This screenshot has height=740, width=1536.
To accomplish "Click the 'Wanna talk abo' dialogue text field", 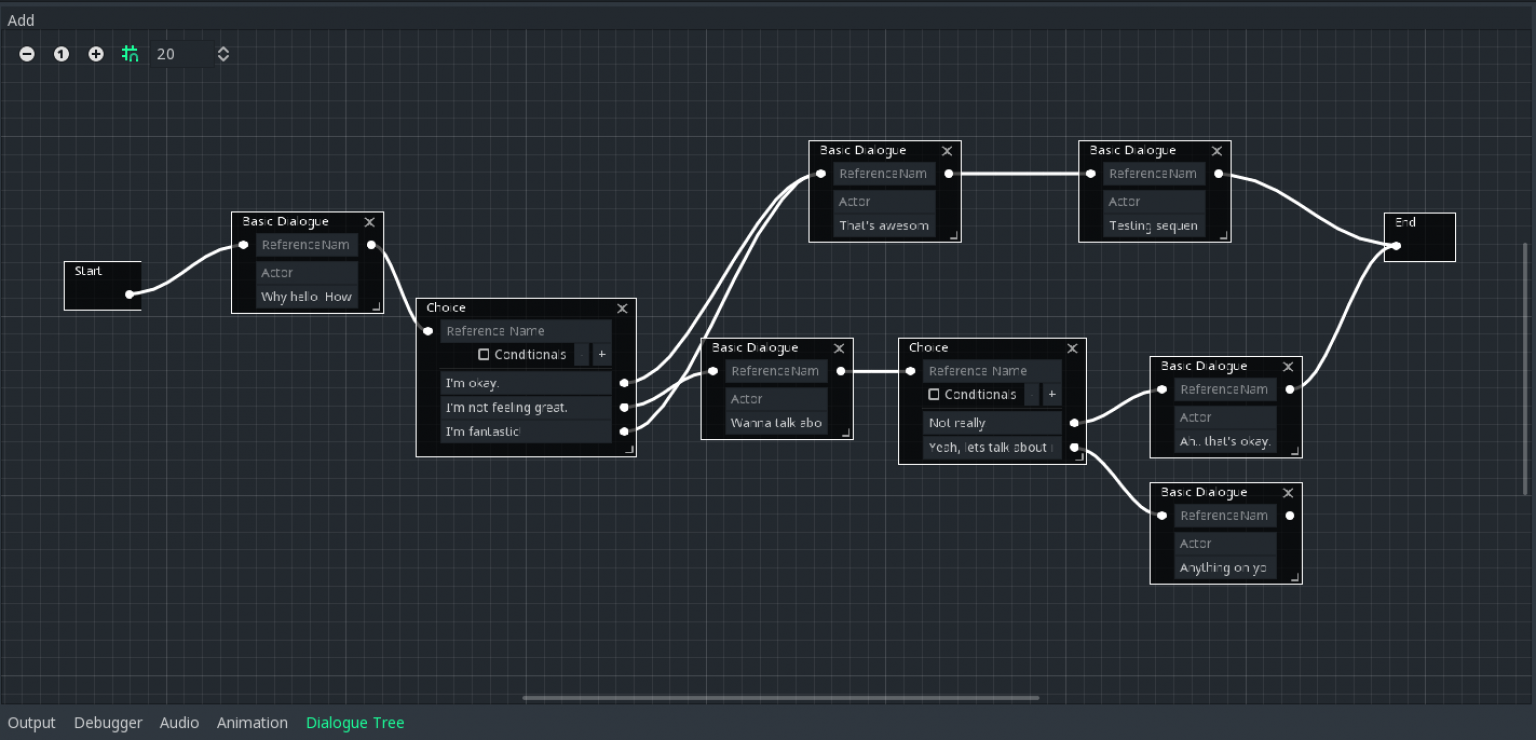I will coord(777,423).
